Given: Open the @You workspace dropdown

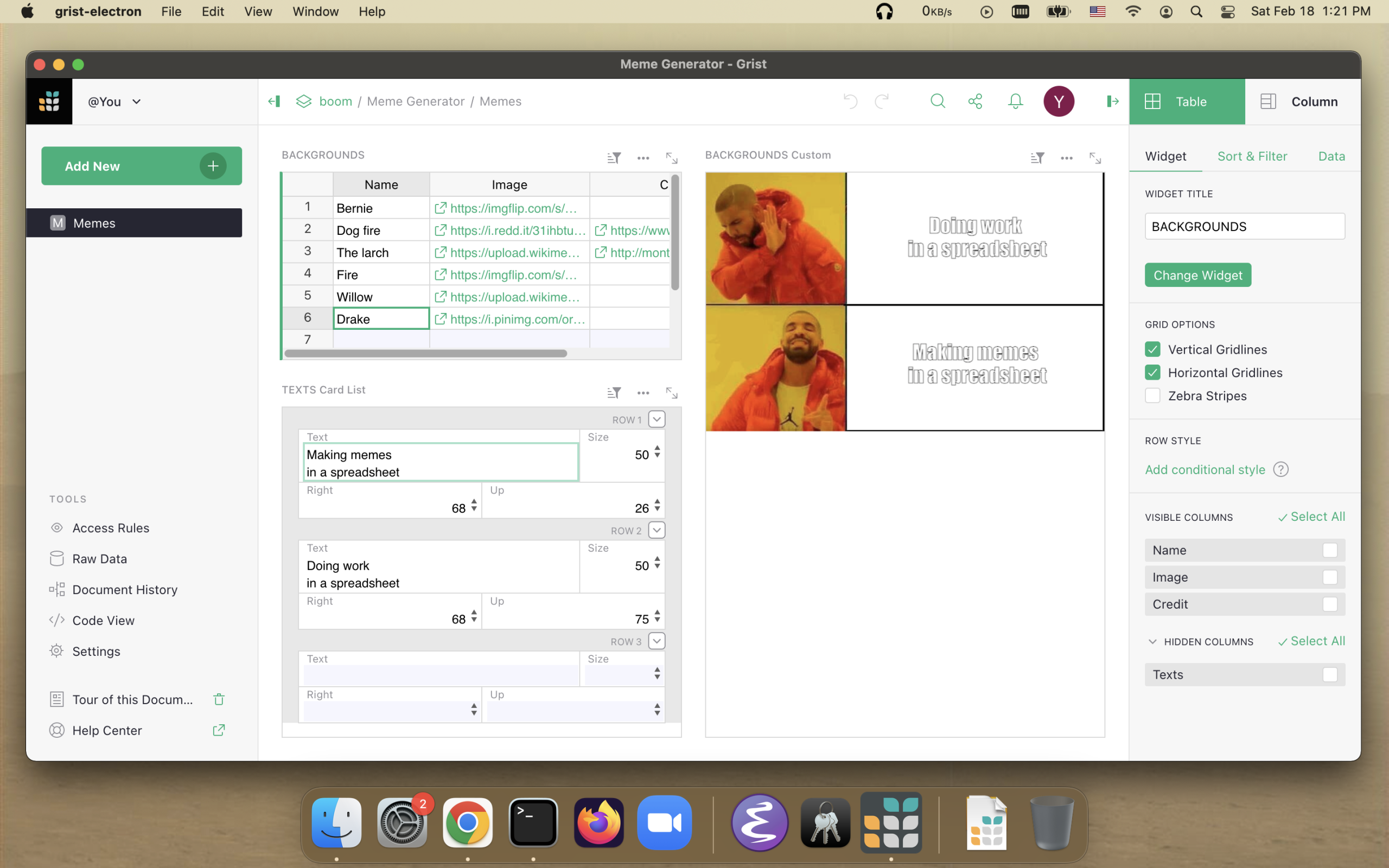Looking at the screenshot, I should pos(114,101).
